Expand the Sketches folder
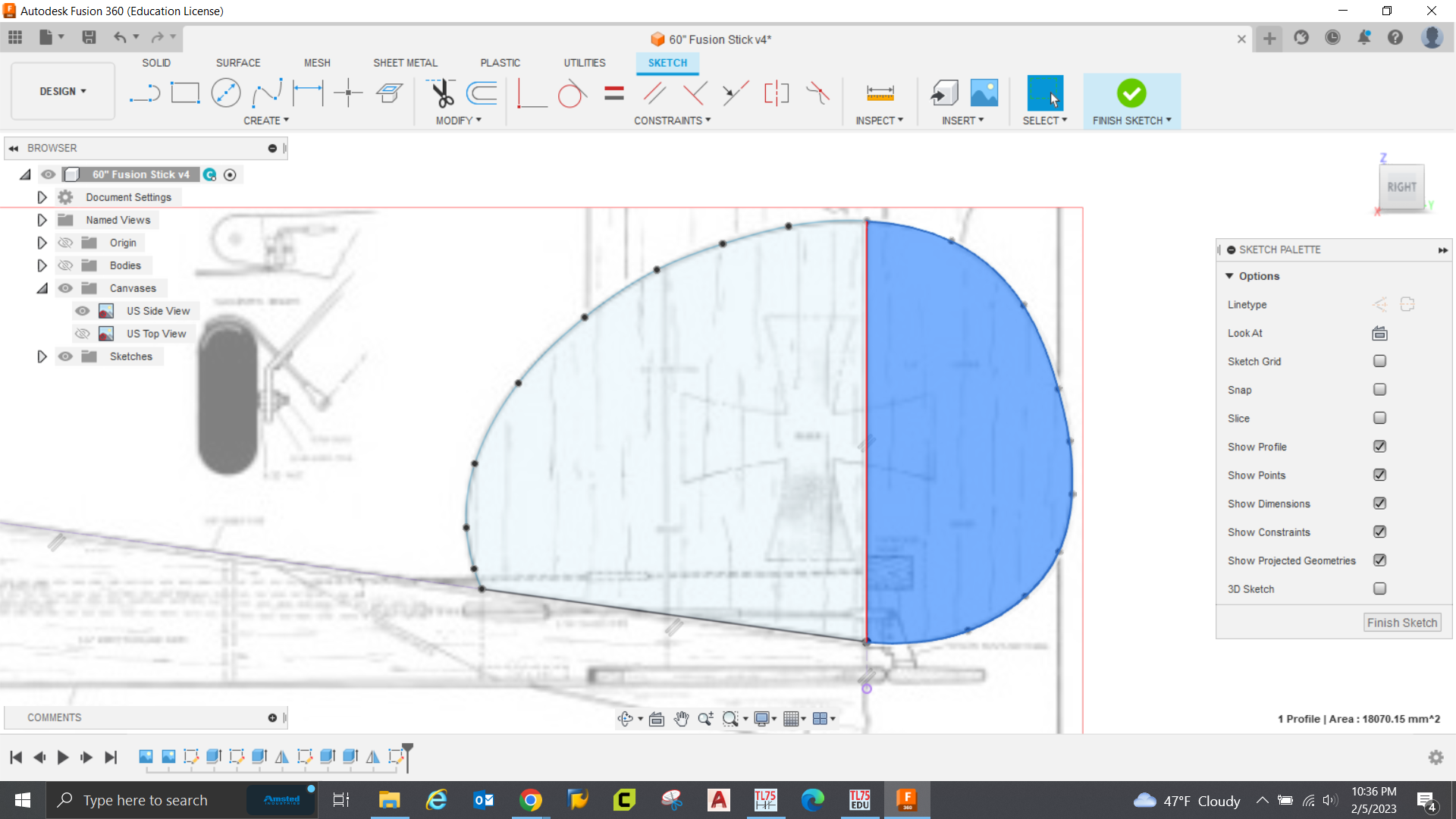 42,356
